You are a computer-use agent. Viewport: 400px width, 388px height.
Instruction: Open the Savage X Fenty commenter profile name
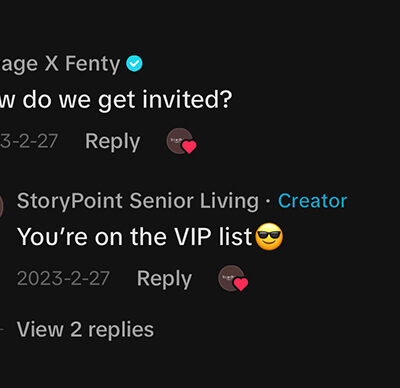[x=60, y=64]
